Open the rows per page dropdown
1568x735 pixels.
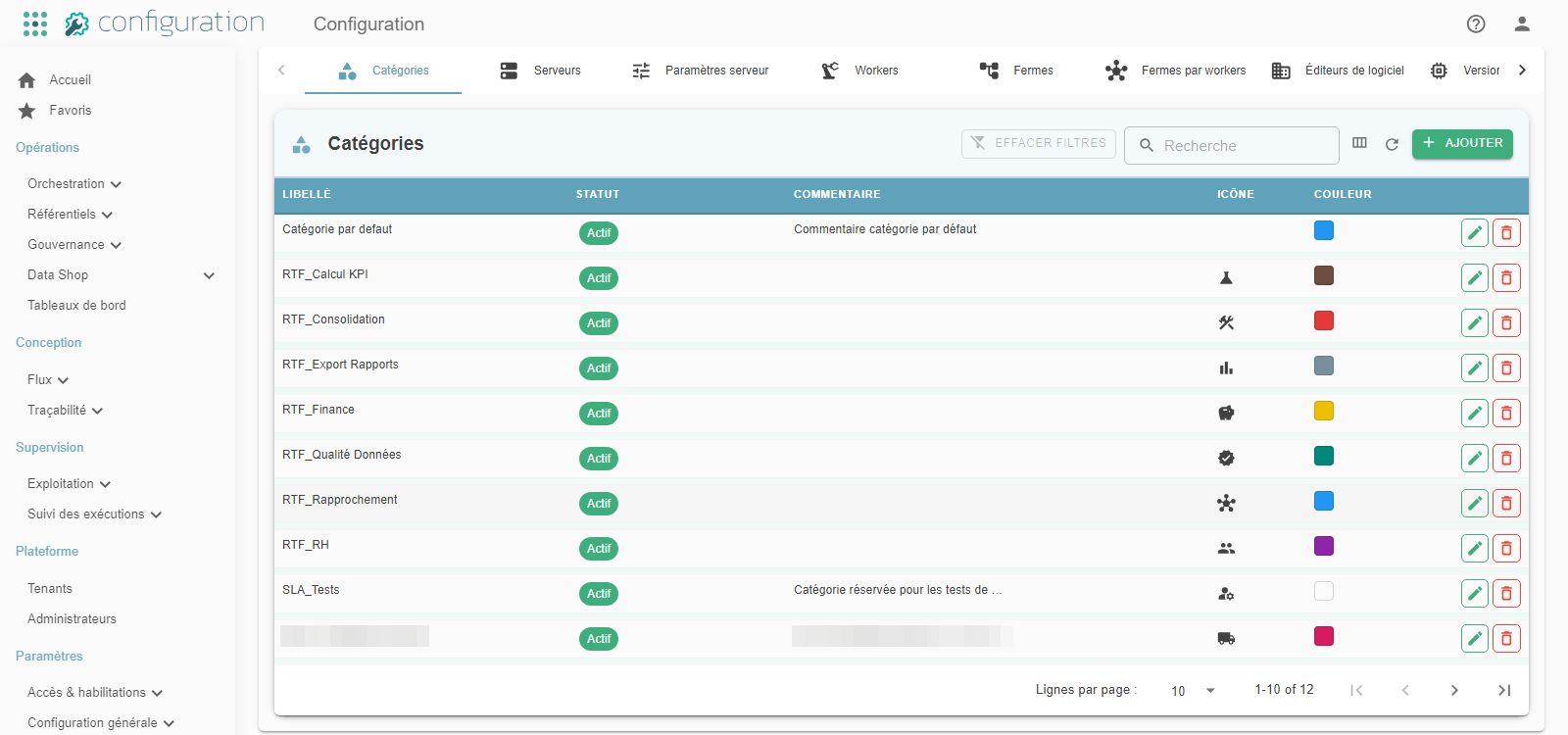[1193, 691]
